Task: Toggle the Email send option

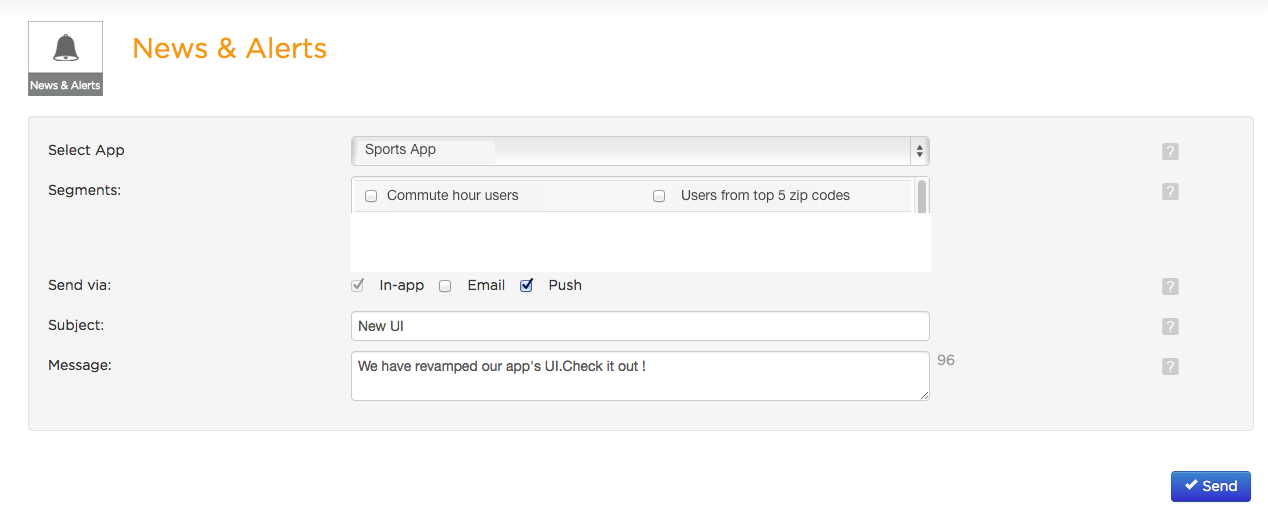Action: 445,286
